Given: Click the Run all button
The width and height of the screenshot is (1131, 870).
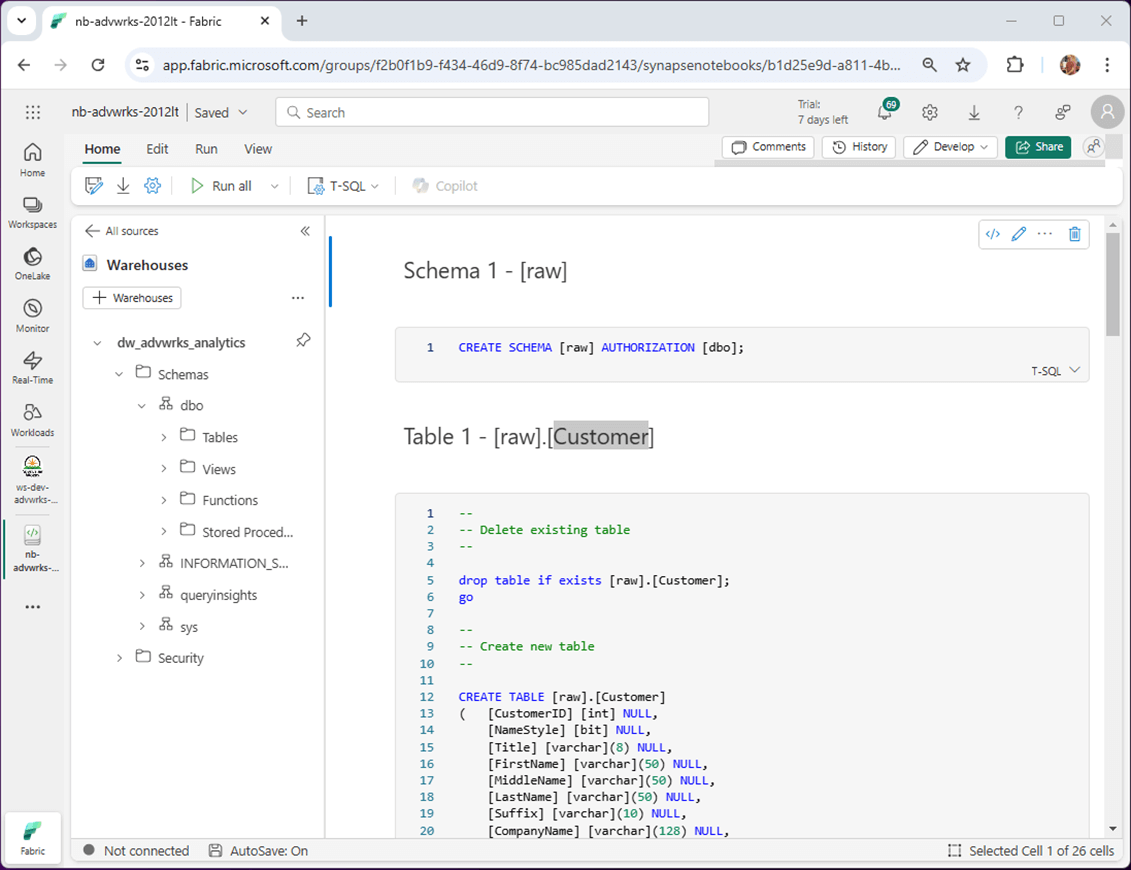Looking at the screenshot, I should 222,186.
